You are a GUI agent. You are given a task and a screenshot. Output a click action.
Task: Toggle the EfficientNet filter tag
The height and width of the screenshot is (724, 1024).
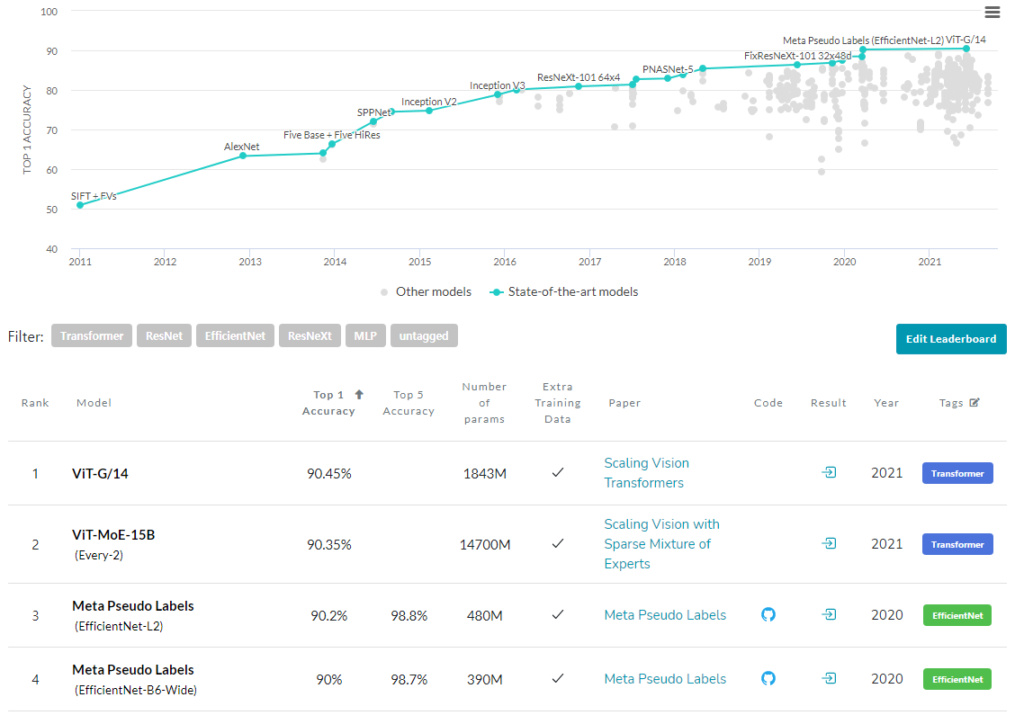pos(234,336)
